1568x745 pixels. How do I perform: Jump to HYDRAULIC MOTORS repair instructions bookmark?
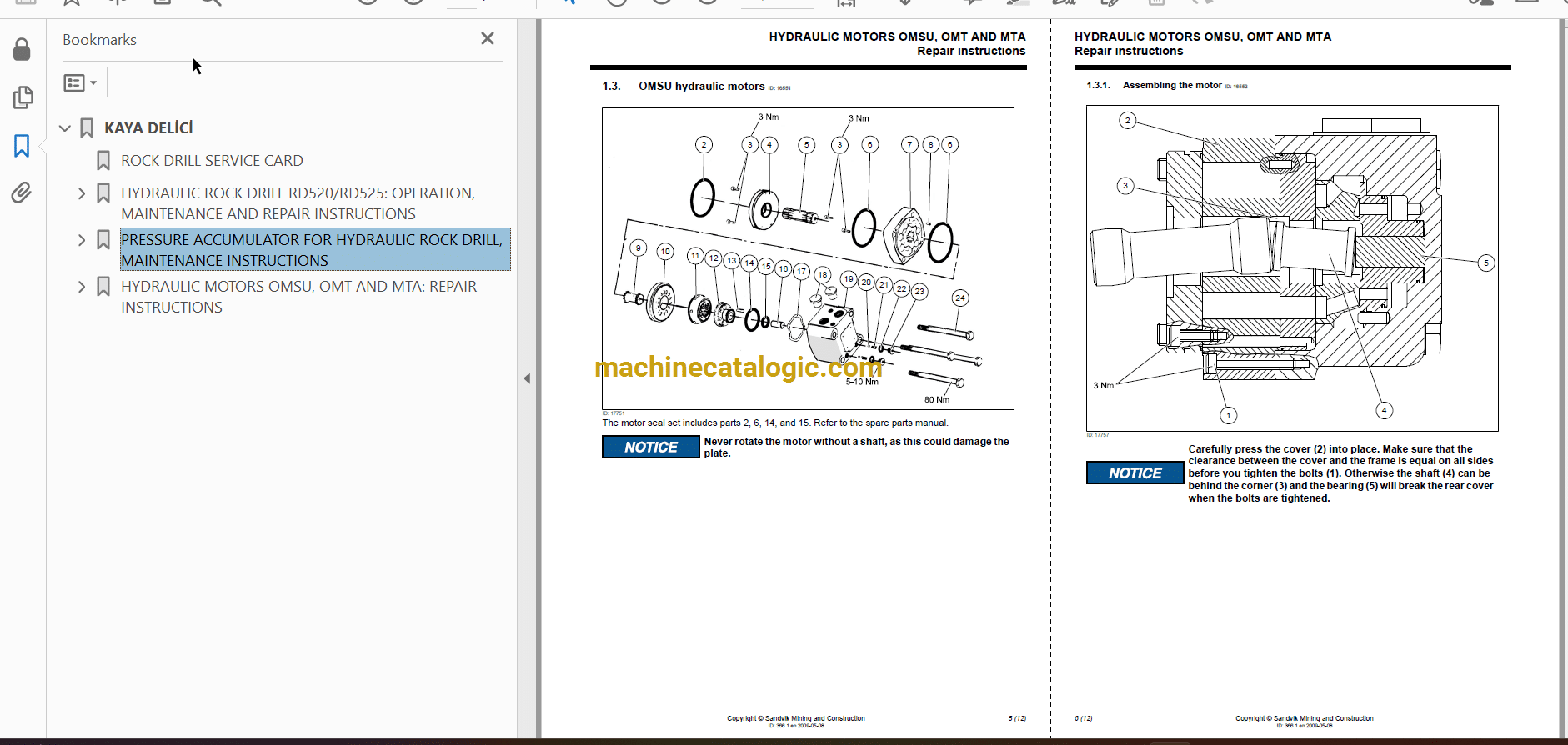pos(298,297)
